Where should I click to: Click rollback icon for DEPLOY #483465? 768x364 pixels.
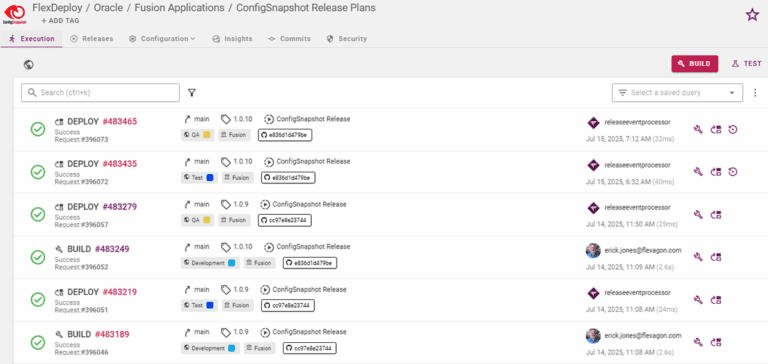pyautogui.click(x=733, y=129)
